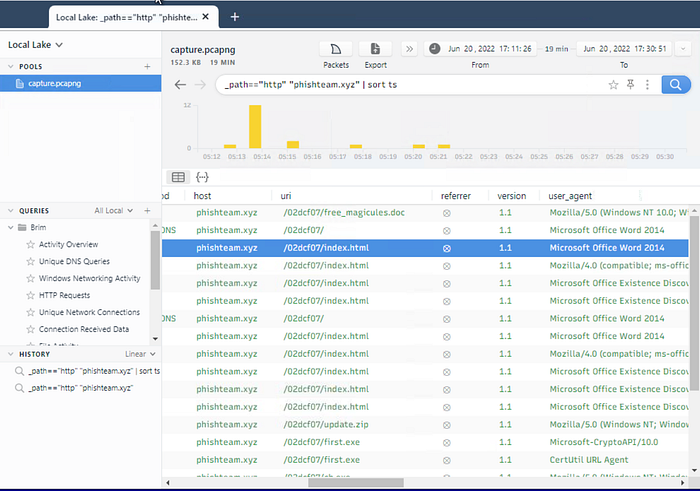Go back with the left arrow

coord(180,84)
